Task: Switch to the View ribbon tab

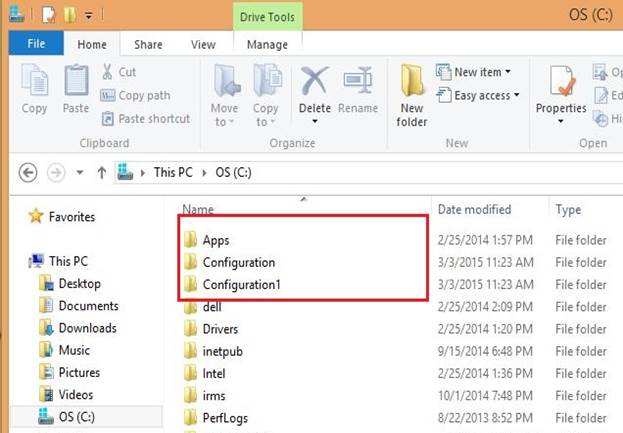Action: point(203,44)
